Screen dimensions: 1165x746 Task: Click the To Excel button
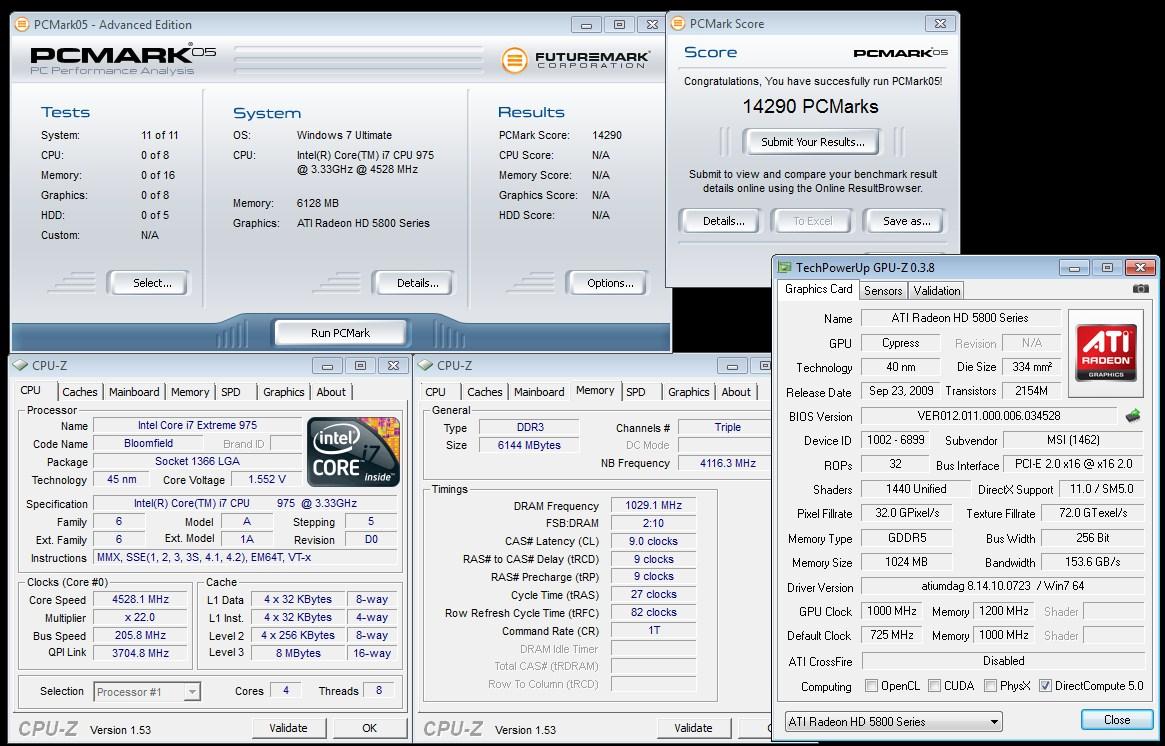point(813,221)
